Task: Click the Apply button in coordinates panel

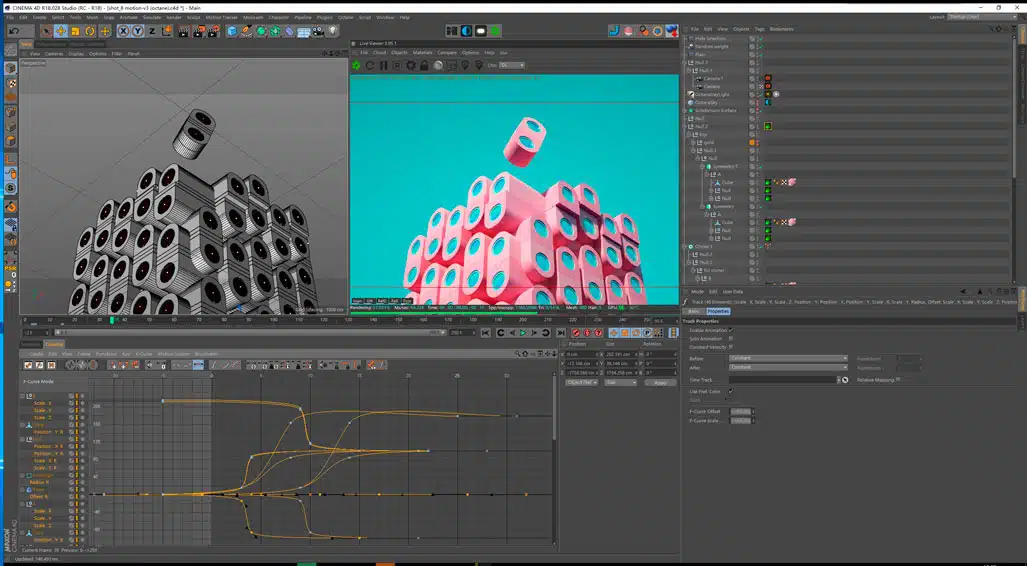Action: click(x=660, y=382)
